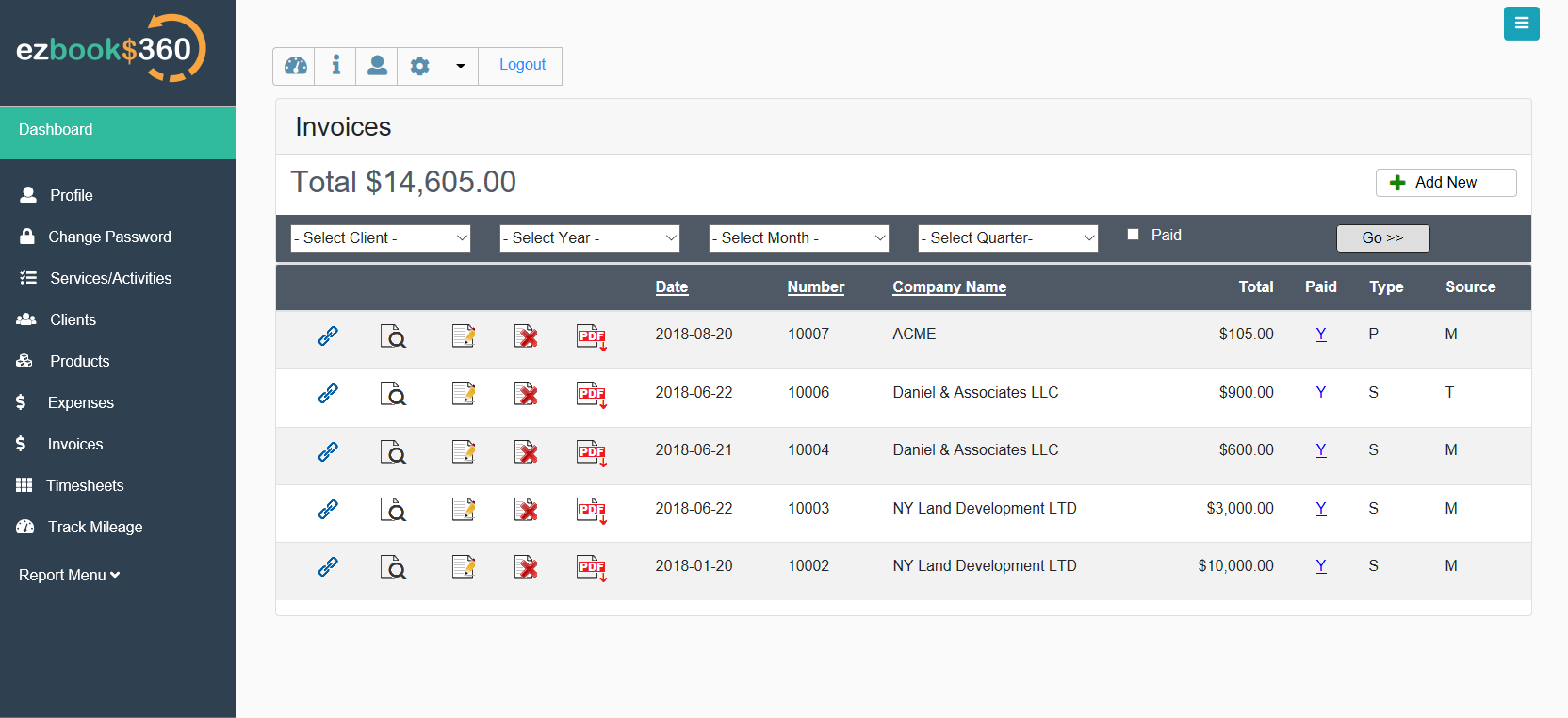Toggle the Paid filter checkbox
1568x718 pixels.
pyautogui.click(x=1133, y=235)
